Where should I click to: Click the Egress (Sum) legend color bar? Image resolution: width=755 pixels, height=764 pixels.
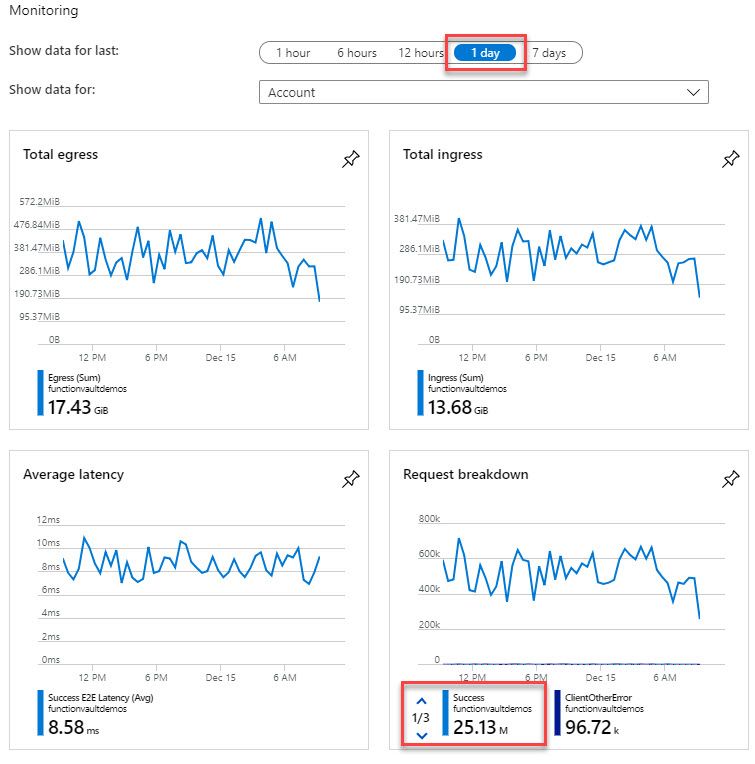coord(41,393)
